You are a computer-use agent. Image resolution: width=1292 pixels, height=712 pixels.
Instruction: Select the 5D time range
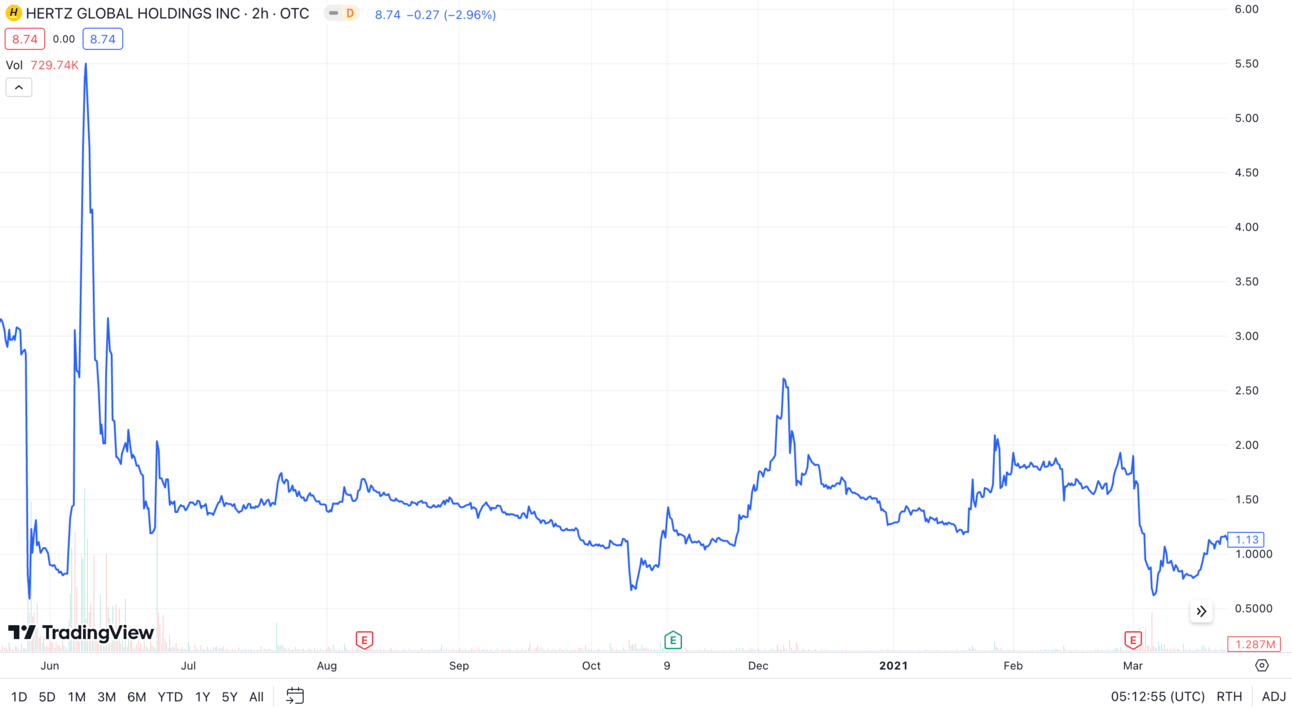pyautogui.click(x=47, y=697)
